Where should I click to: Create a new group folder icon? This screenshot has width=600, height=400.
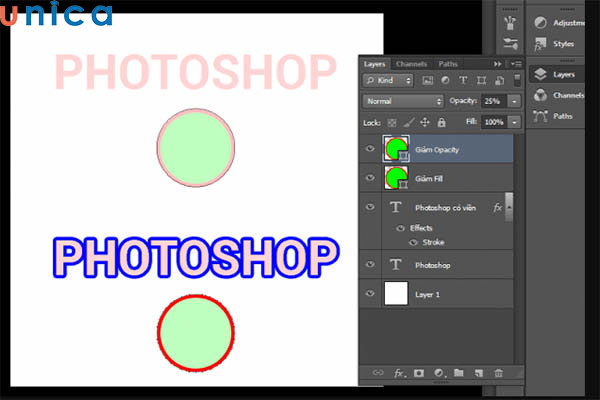tap(459, 372)
